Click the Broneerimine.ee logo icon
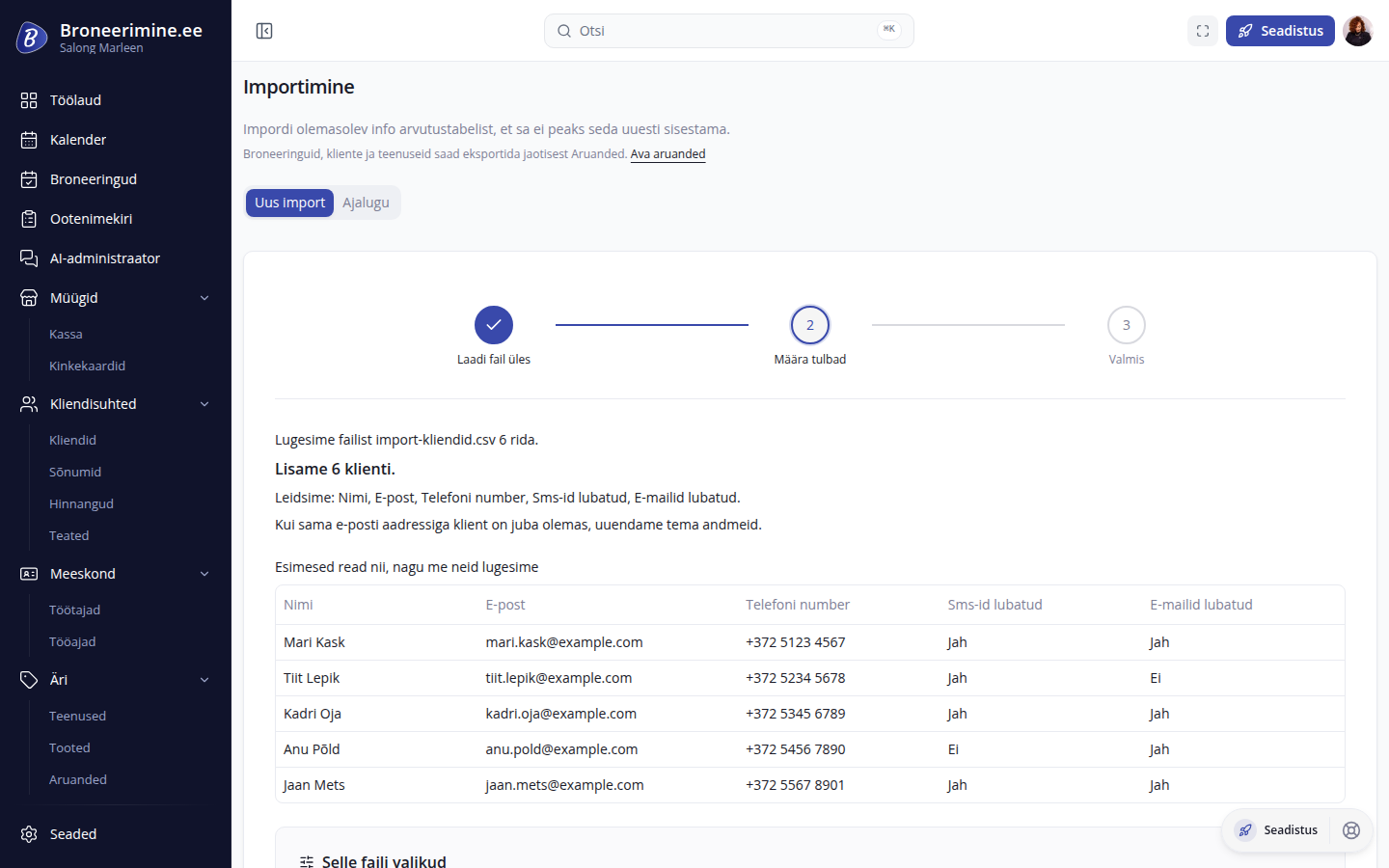Image resolution: width=1389 pixels, height=868 pixels. pyautogui.click(x=31, y=38)
